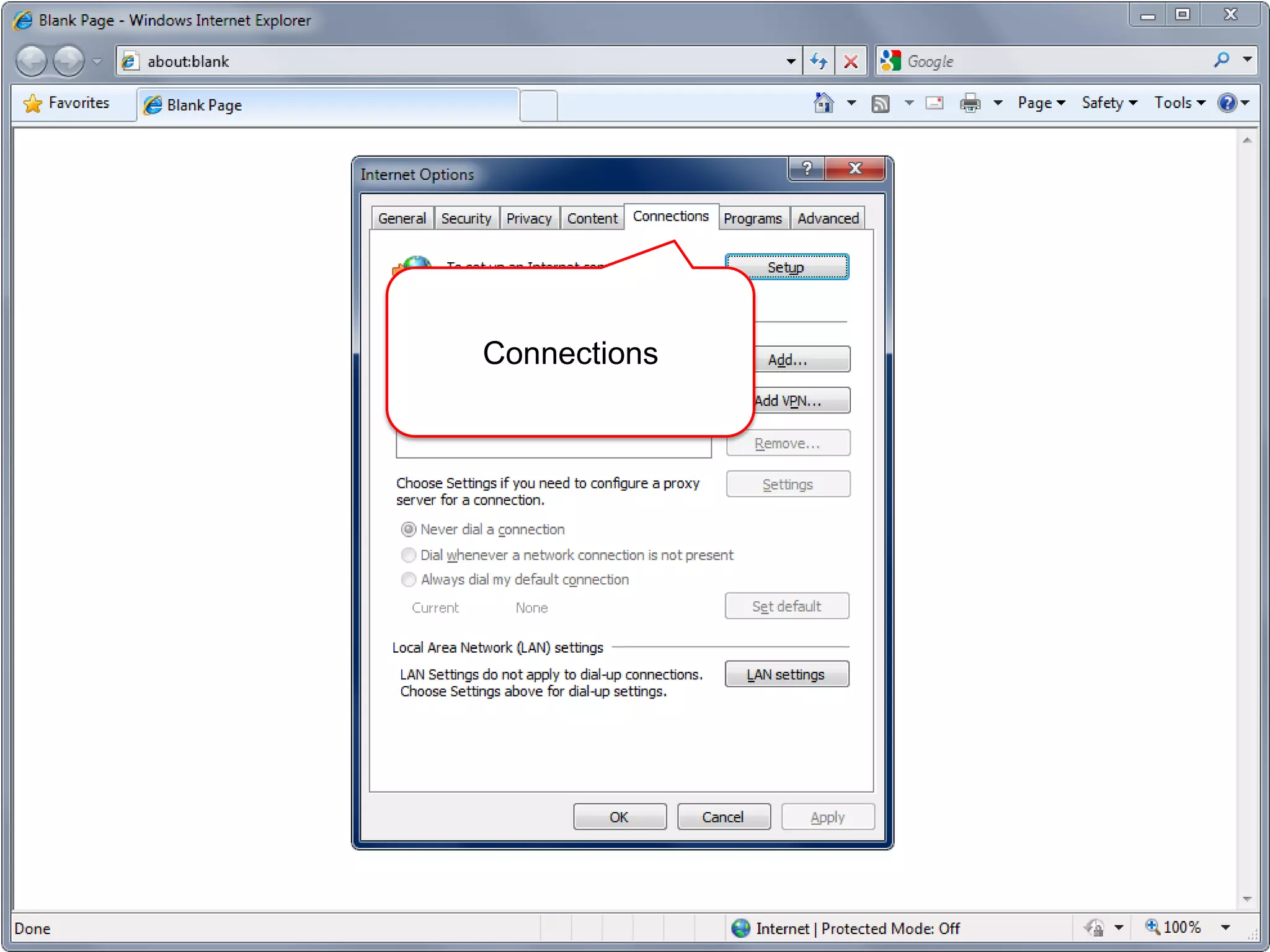1270x952 pixels.
Task: Click the red Stop loading icon
Action: [851, 61]
